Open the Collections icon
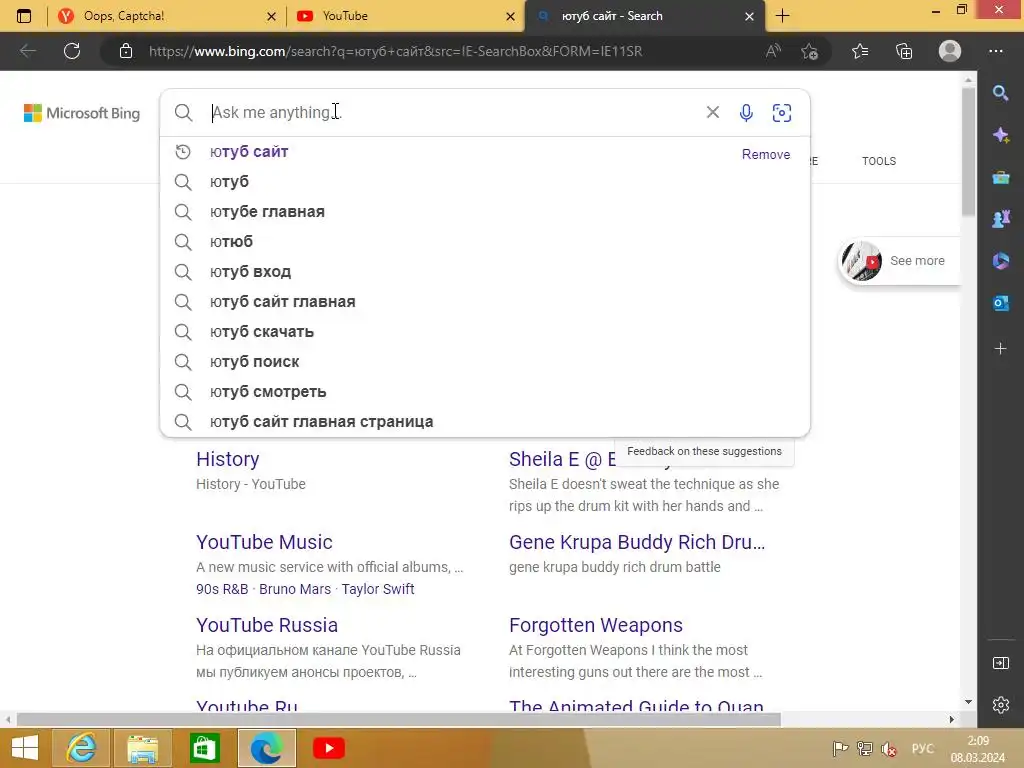The image size is (1024, 768). [x=904, y=51]
